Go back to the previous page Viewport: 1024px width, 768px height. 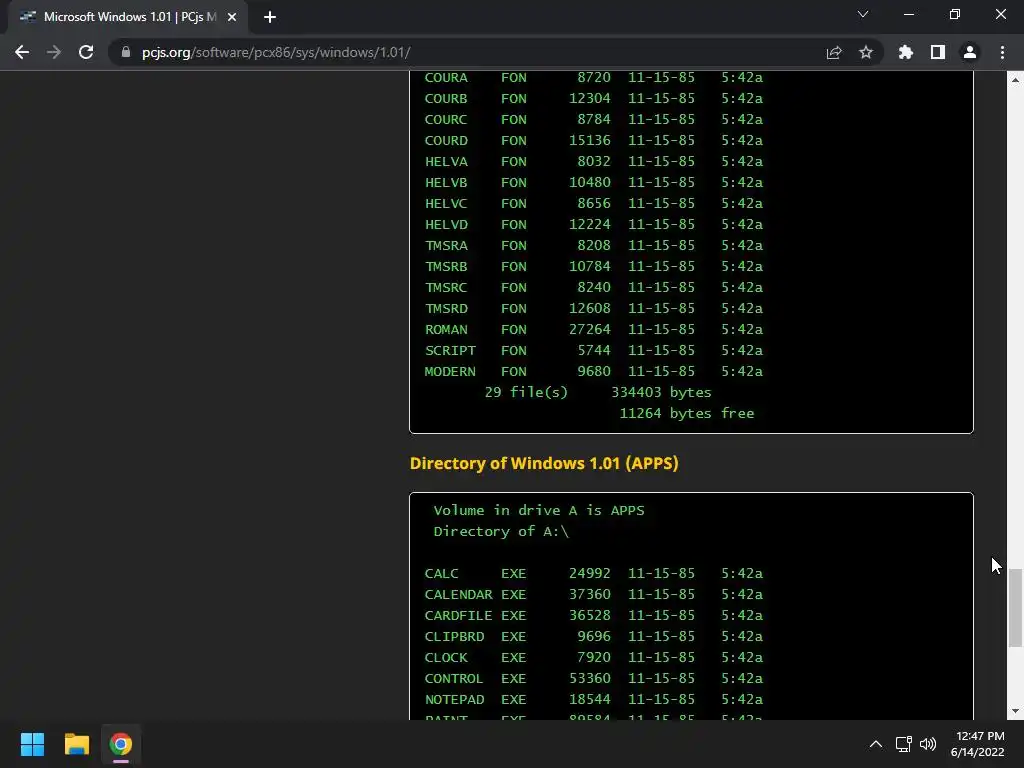[22, 52]
